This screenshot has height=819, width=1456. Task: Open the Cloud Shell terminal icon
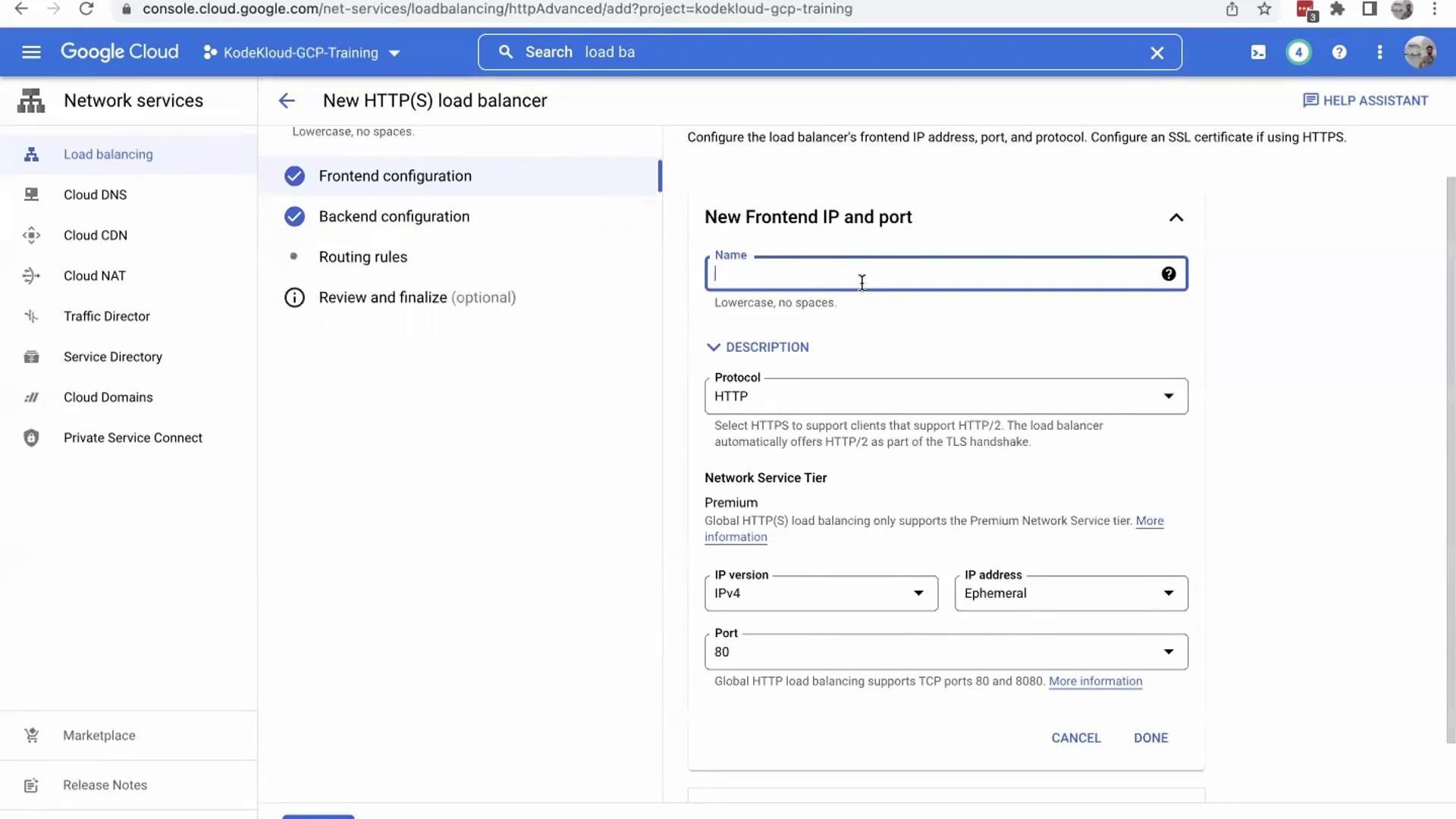click(1258, 52)
